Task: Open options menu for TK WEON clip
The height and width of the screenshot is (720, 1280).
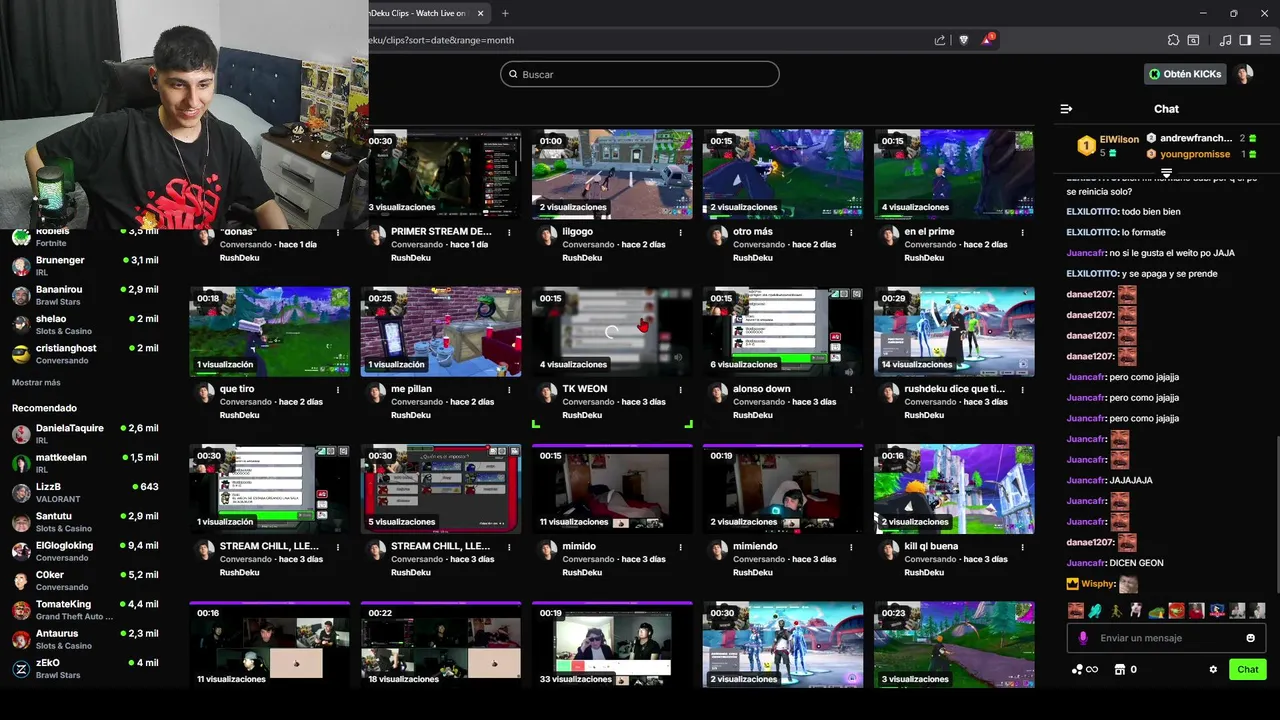Action: tap(680, 389)
